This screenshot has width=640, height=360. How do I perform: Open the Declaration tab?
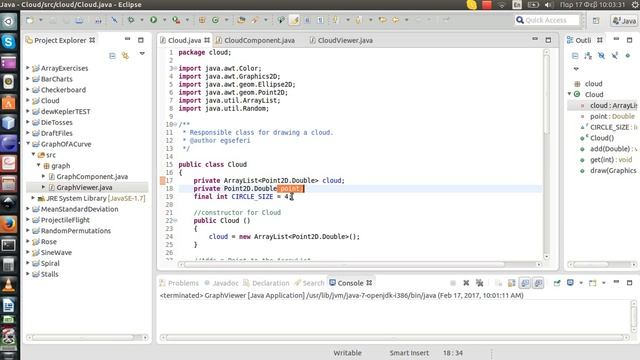point(266,283)
